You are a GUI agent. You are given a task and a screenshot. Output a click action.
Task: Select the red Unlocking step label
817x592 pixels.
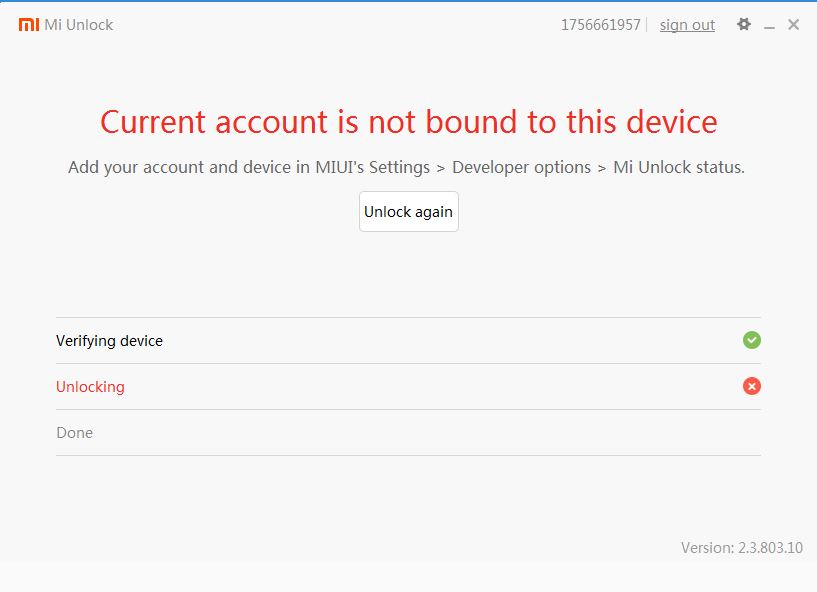(90, 387)
